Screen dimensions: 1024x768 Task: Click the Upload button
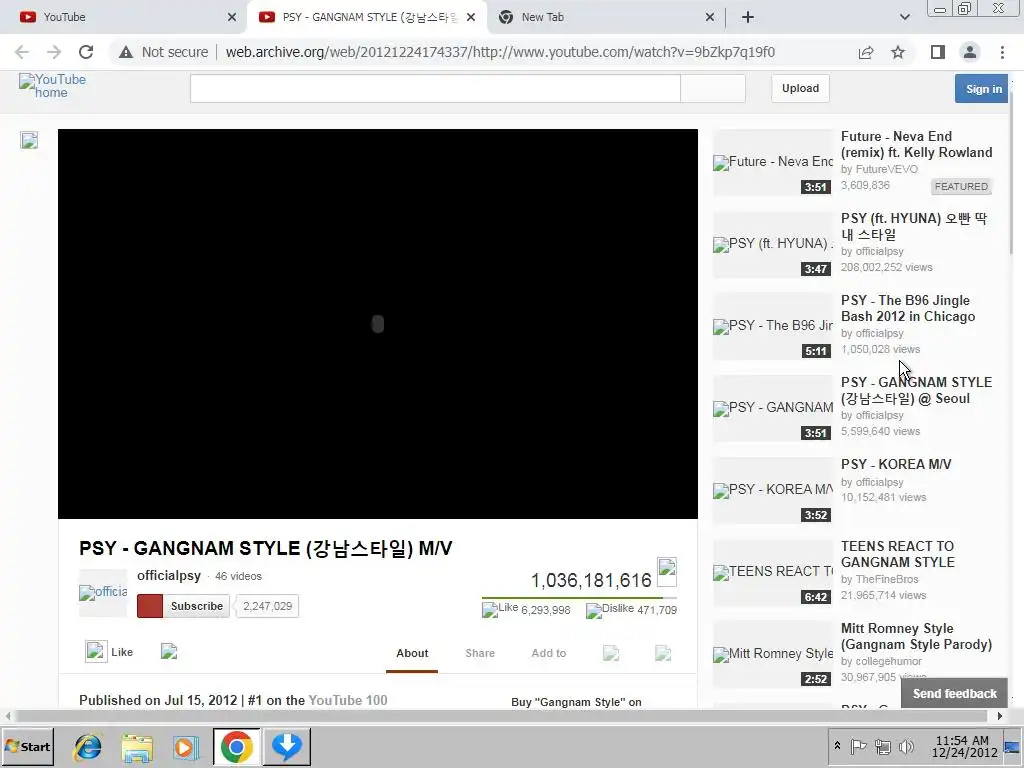tap(800, 88)
